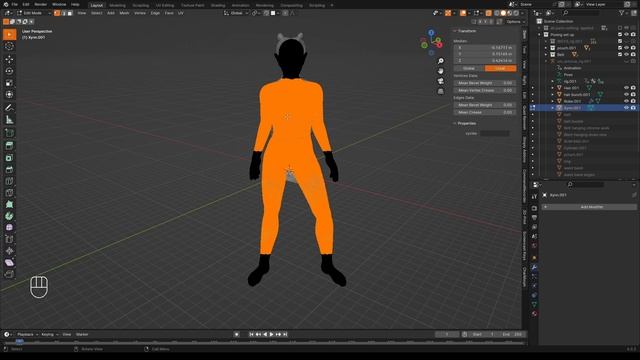Select the Spin tool
This screenshot has width=640, height=360.
point(9,216)
